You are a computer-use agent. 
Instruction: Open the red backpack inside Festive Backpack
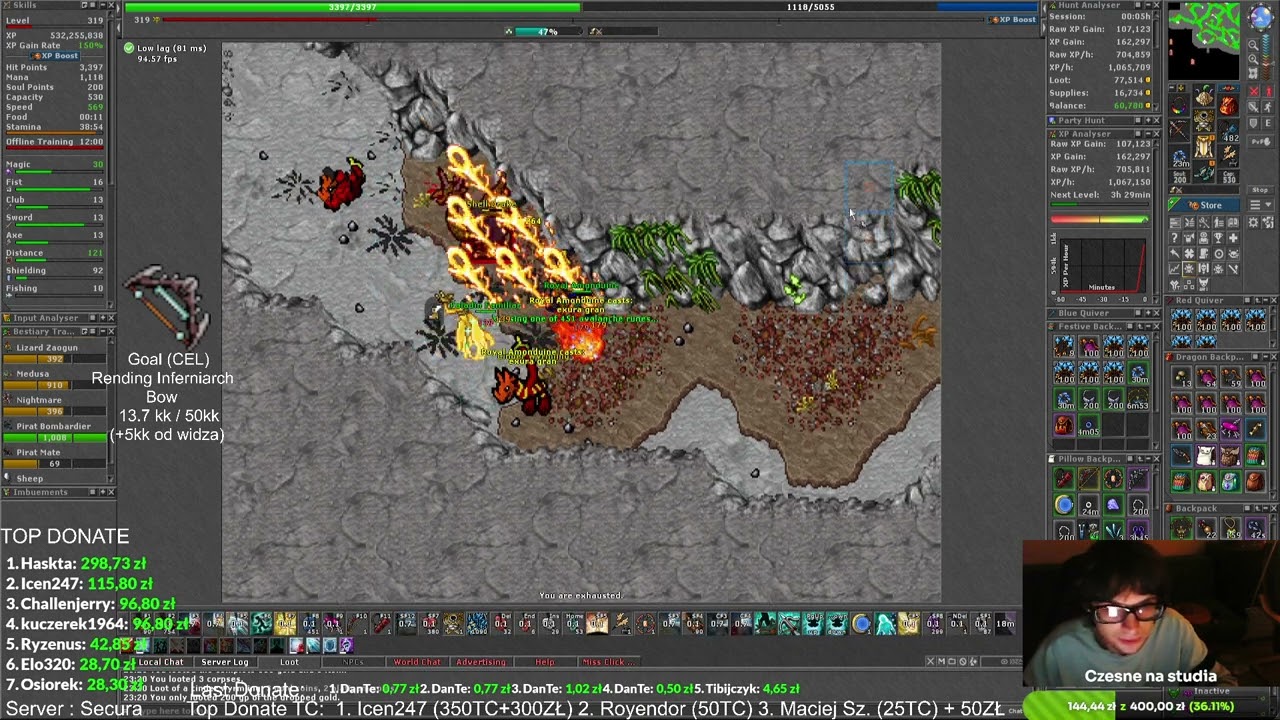click(1064, 425)
